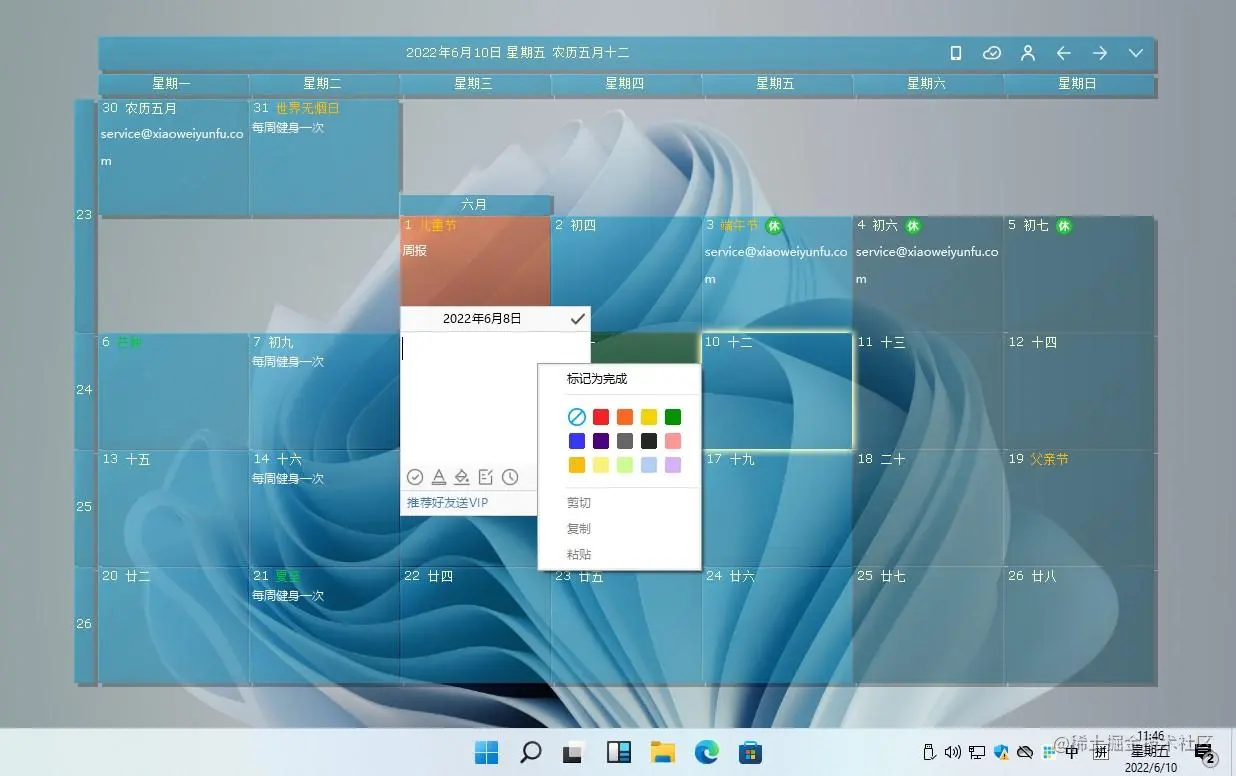Select today's cell 10 十二
This screenshot has height=776, width=1236.
(x=777, y=391)
